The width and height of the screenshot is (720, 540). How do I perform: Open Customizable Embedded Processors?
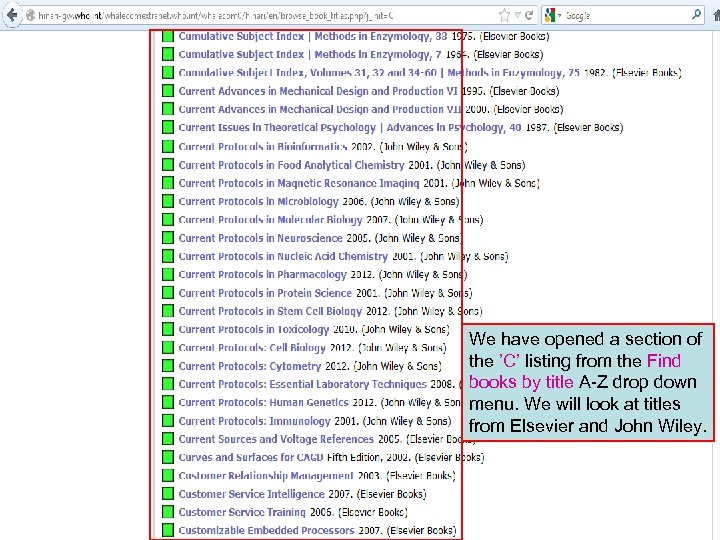266,531
